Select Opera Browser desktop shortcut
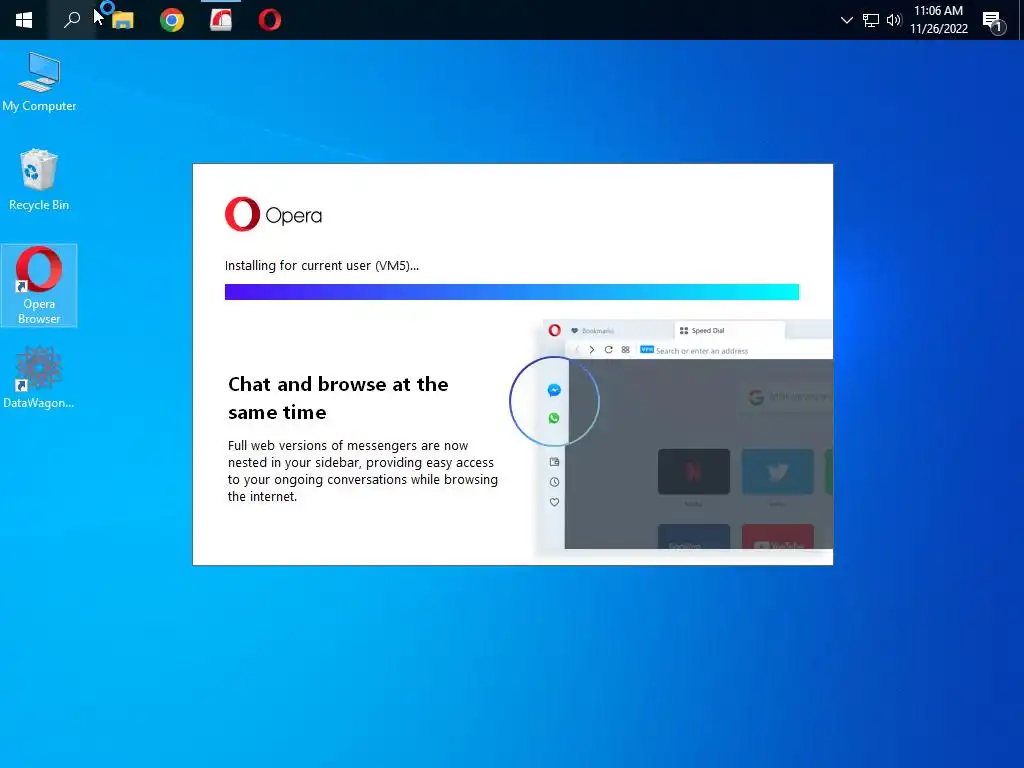Viewport: 1024px width, 768px height. [x=39, y=285]
